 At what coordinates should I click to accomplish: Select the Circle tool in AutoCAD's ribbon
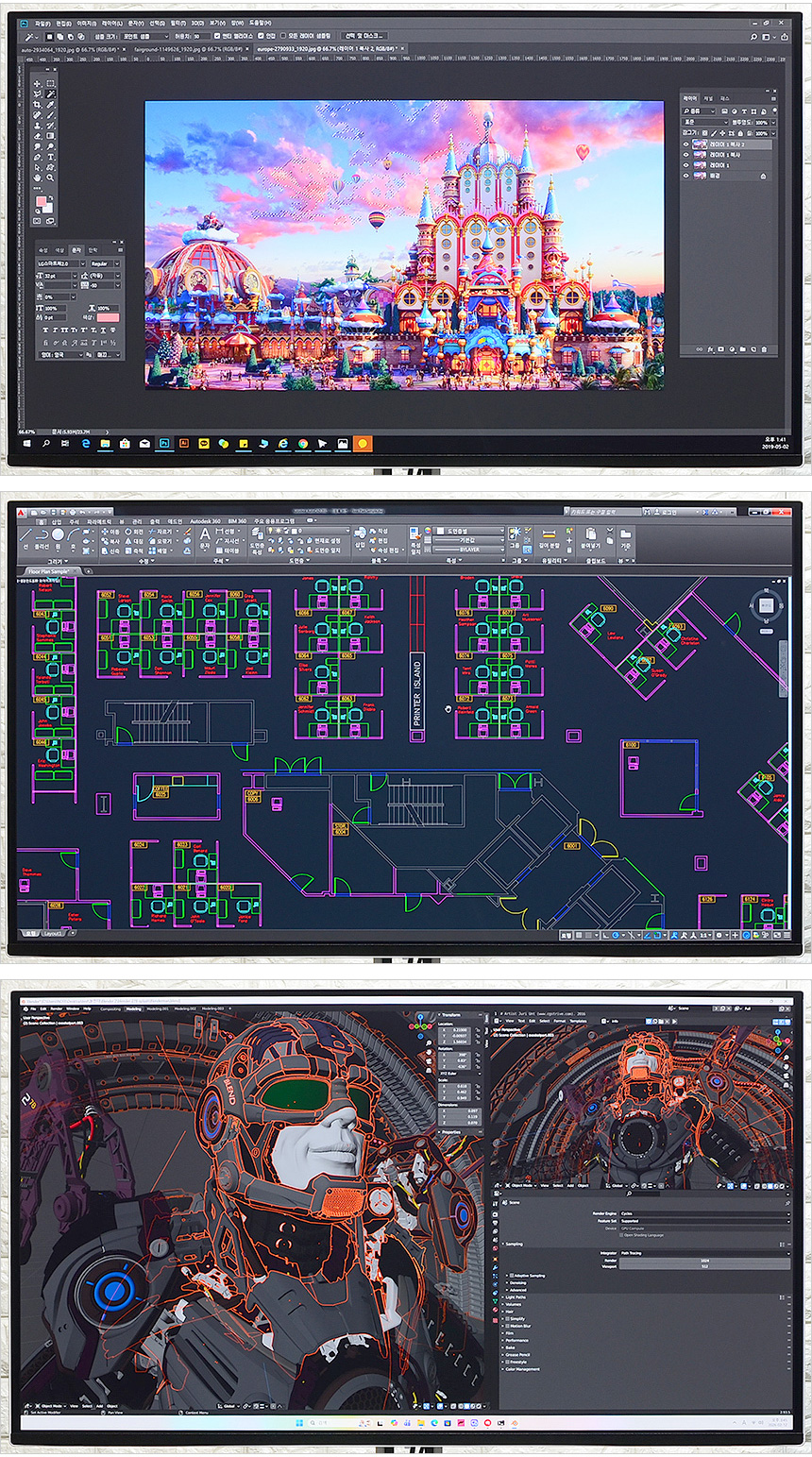click(59, 534)
